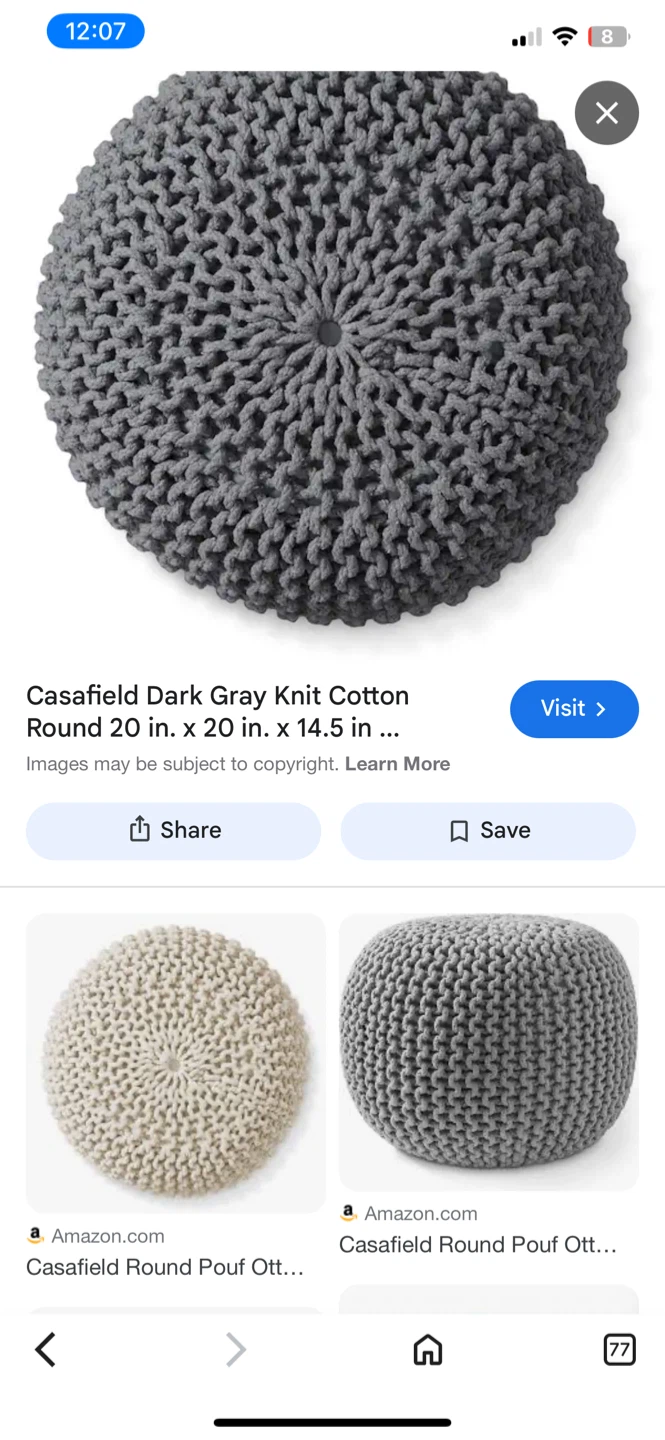Tap the 12:07 time indicator pill

click(x=96, y=31)
